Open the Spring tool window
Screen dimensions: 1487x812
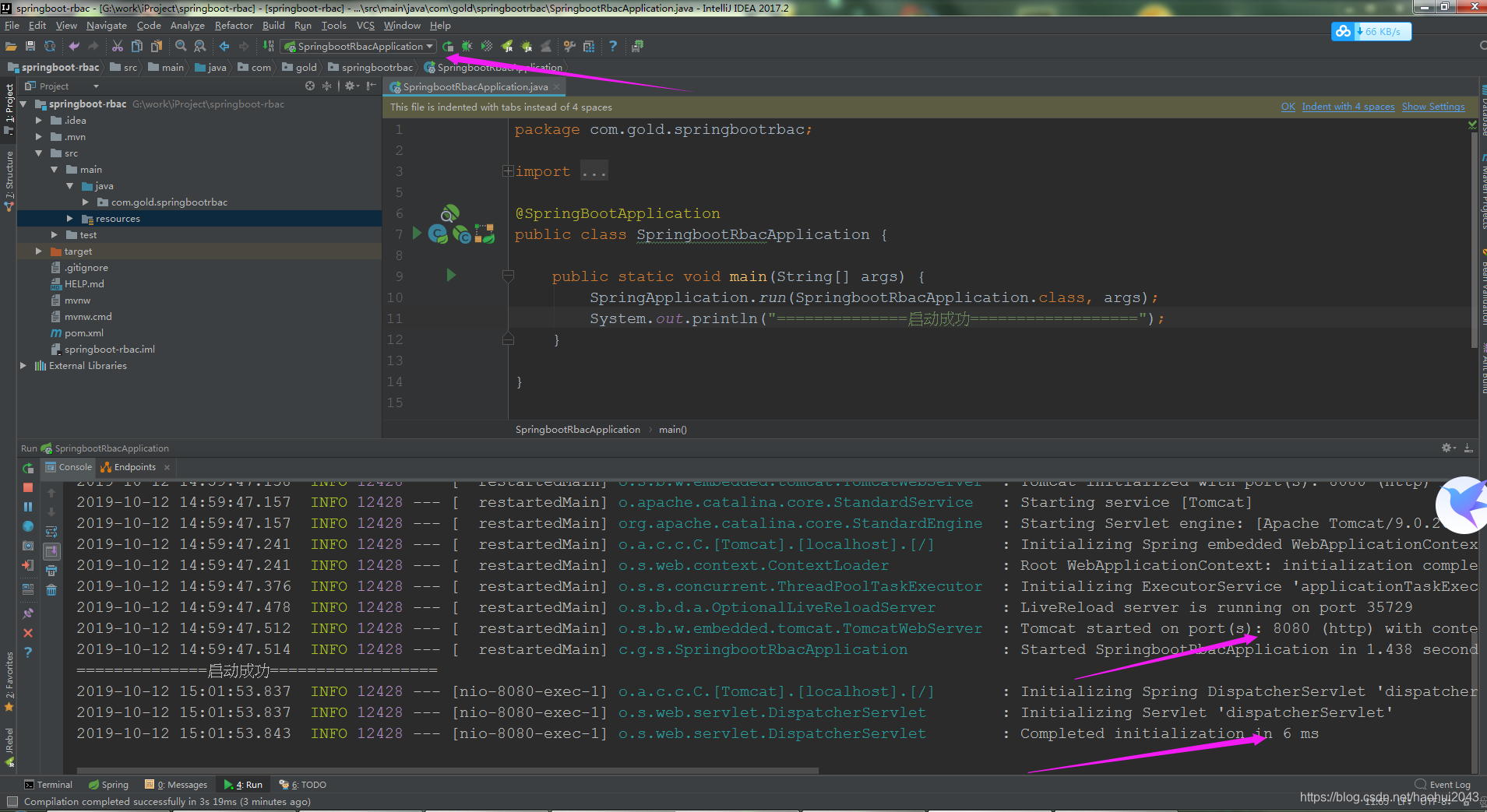[x=108, y=785]
